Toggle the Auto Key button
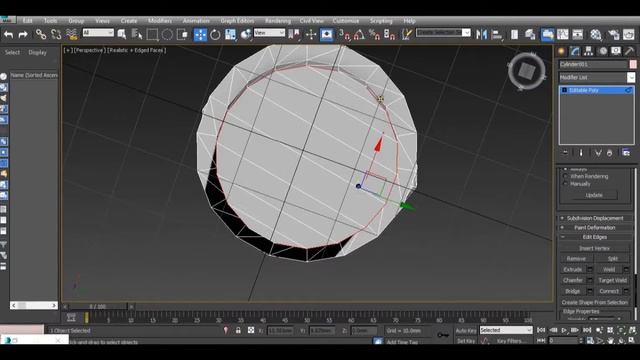640x360 pixels. 466,331
